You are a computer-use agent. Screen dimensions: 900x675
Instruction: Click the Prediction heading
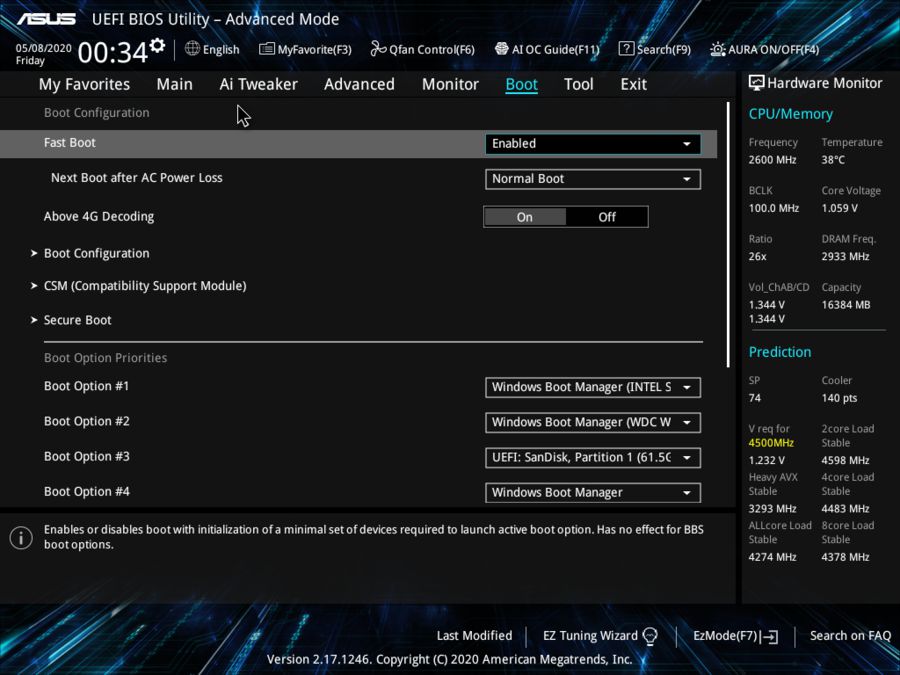point(780,352)
